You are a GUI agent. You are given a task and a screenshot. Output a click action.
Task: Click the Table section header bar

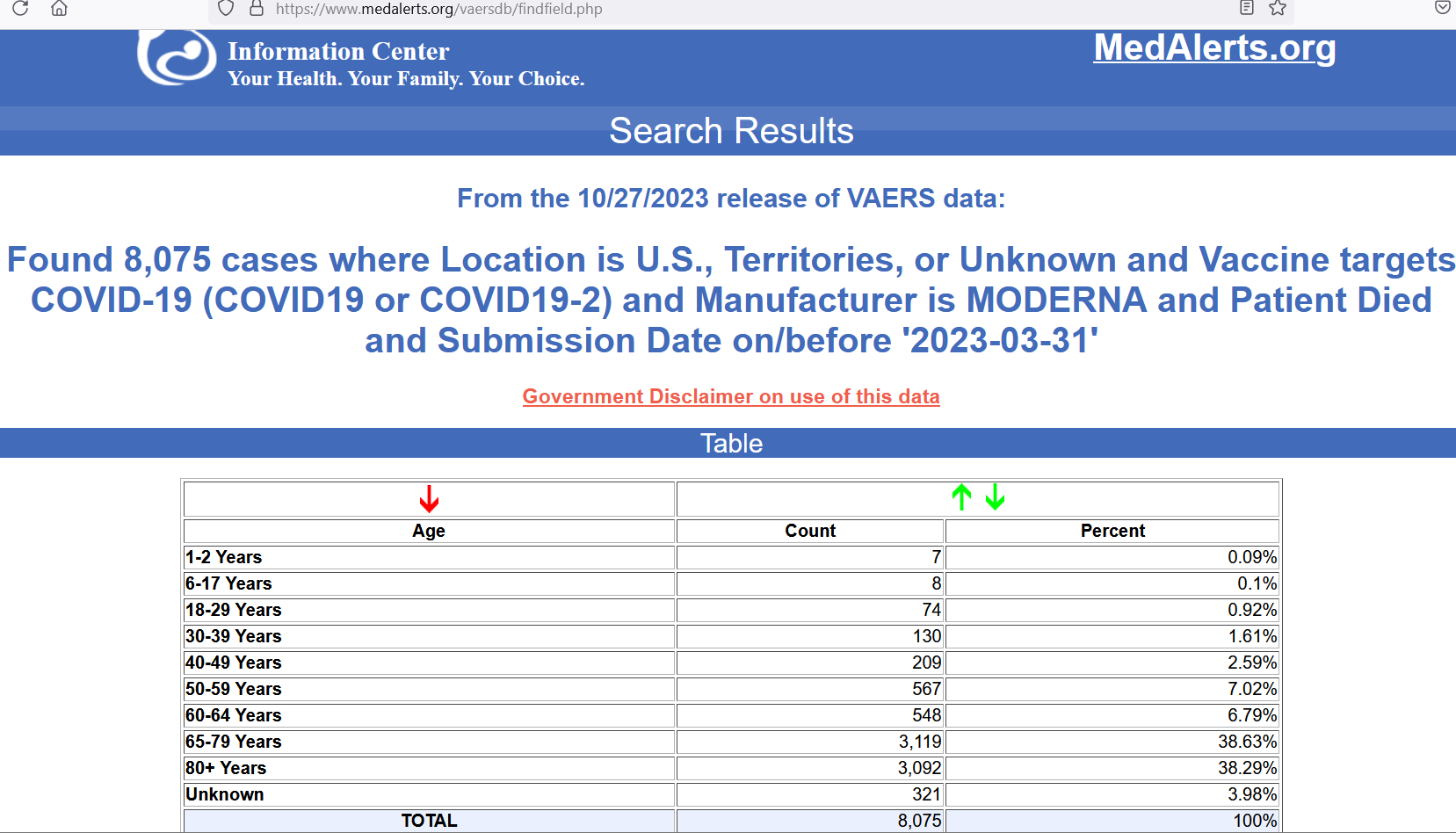coord(728,443)
